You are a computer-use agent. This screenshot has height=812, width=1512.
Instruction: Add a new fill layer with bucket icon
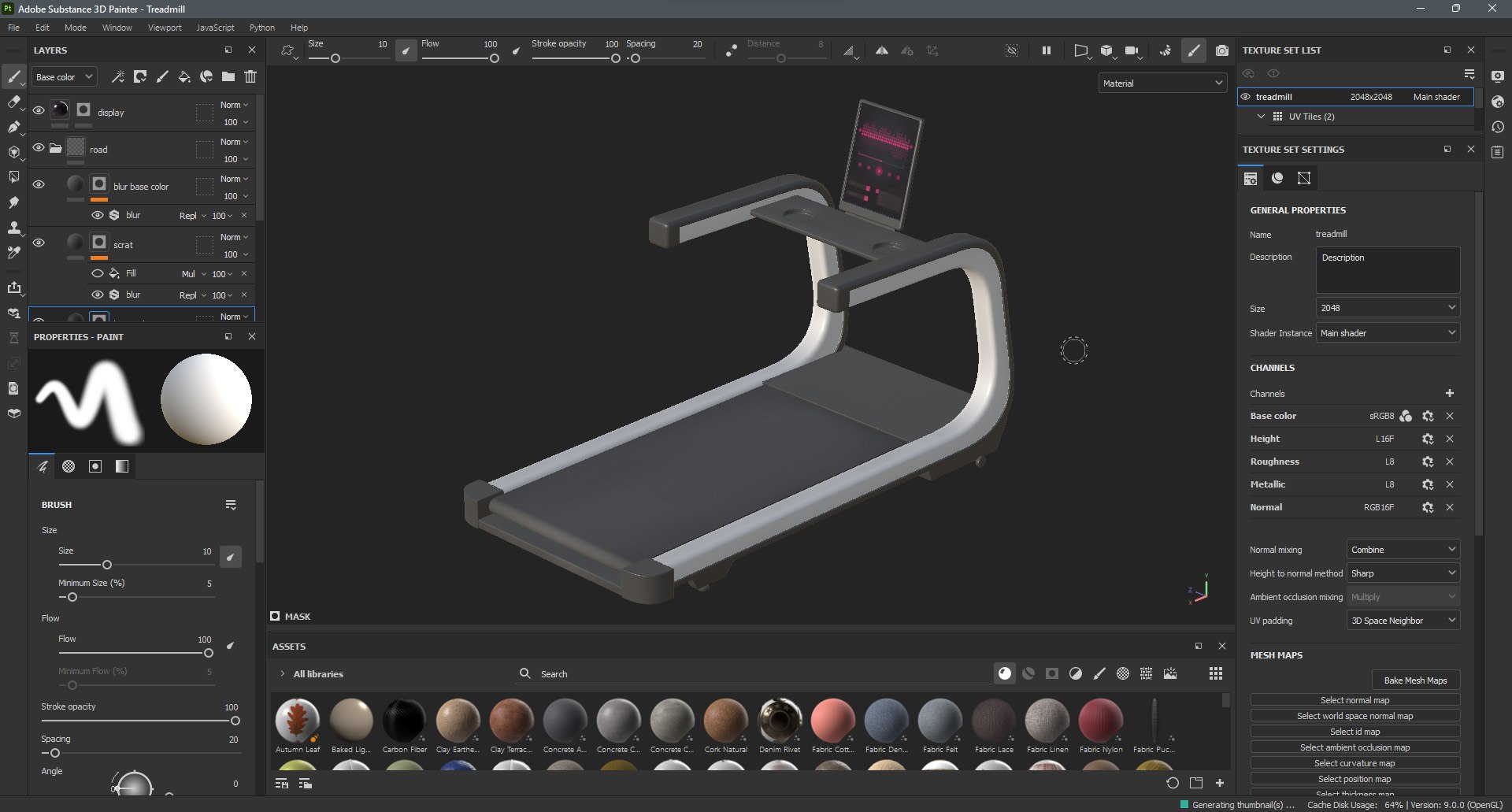pyautogui.click(x=184, y=76)
